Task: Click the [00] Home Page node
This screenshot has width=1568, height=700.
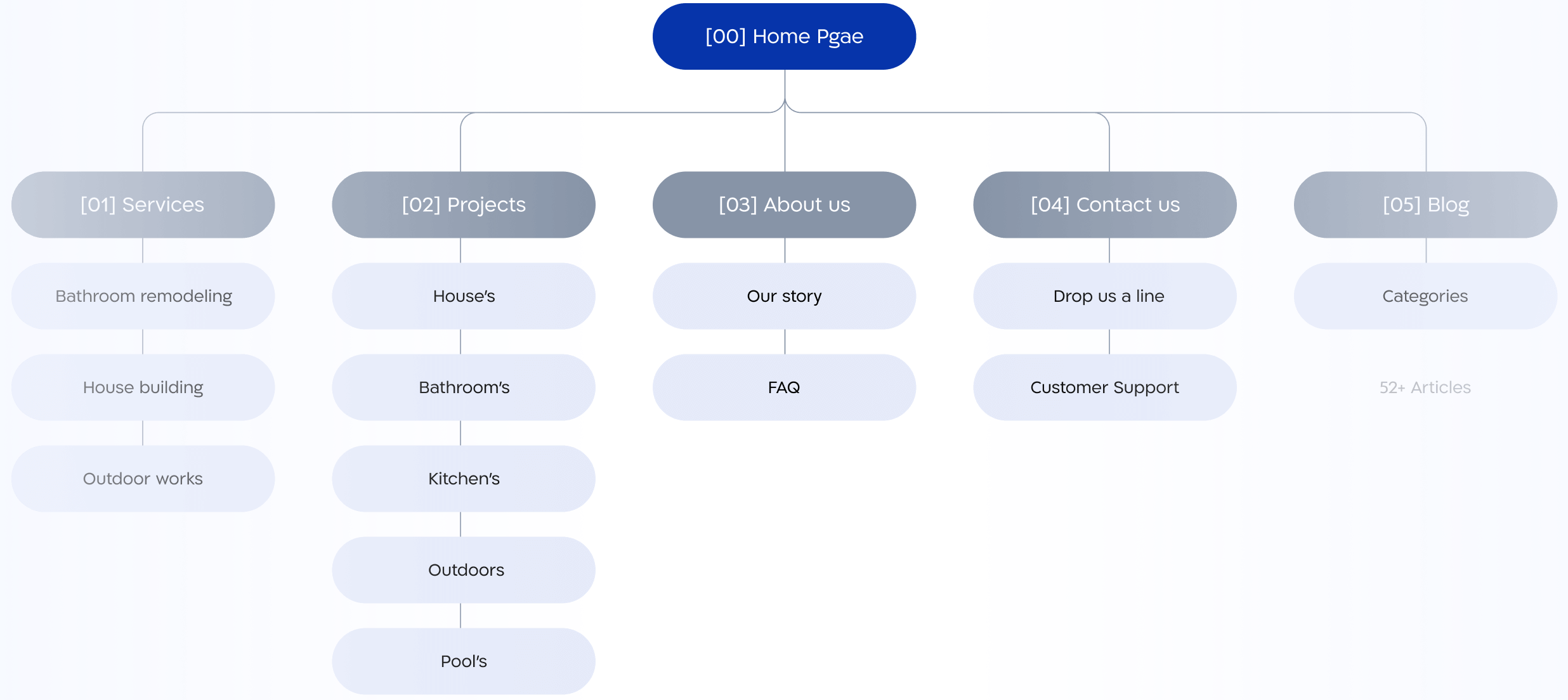Action: [783, 35]
